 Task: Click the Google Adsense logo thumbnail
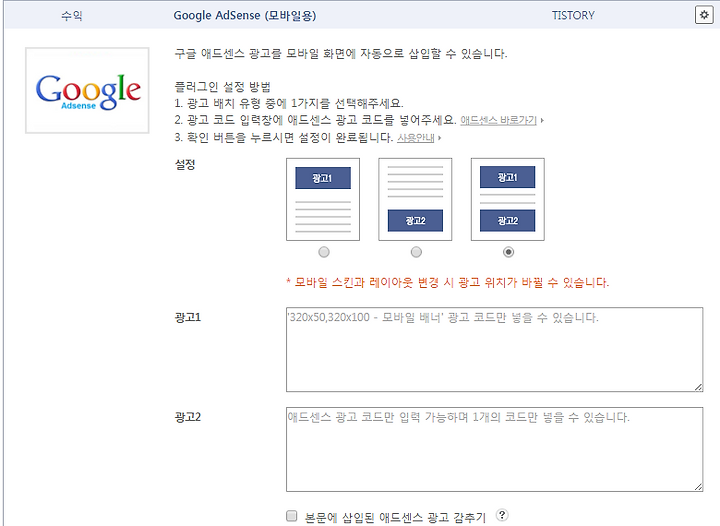click(x=87, y=90)
